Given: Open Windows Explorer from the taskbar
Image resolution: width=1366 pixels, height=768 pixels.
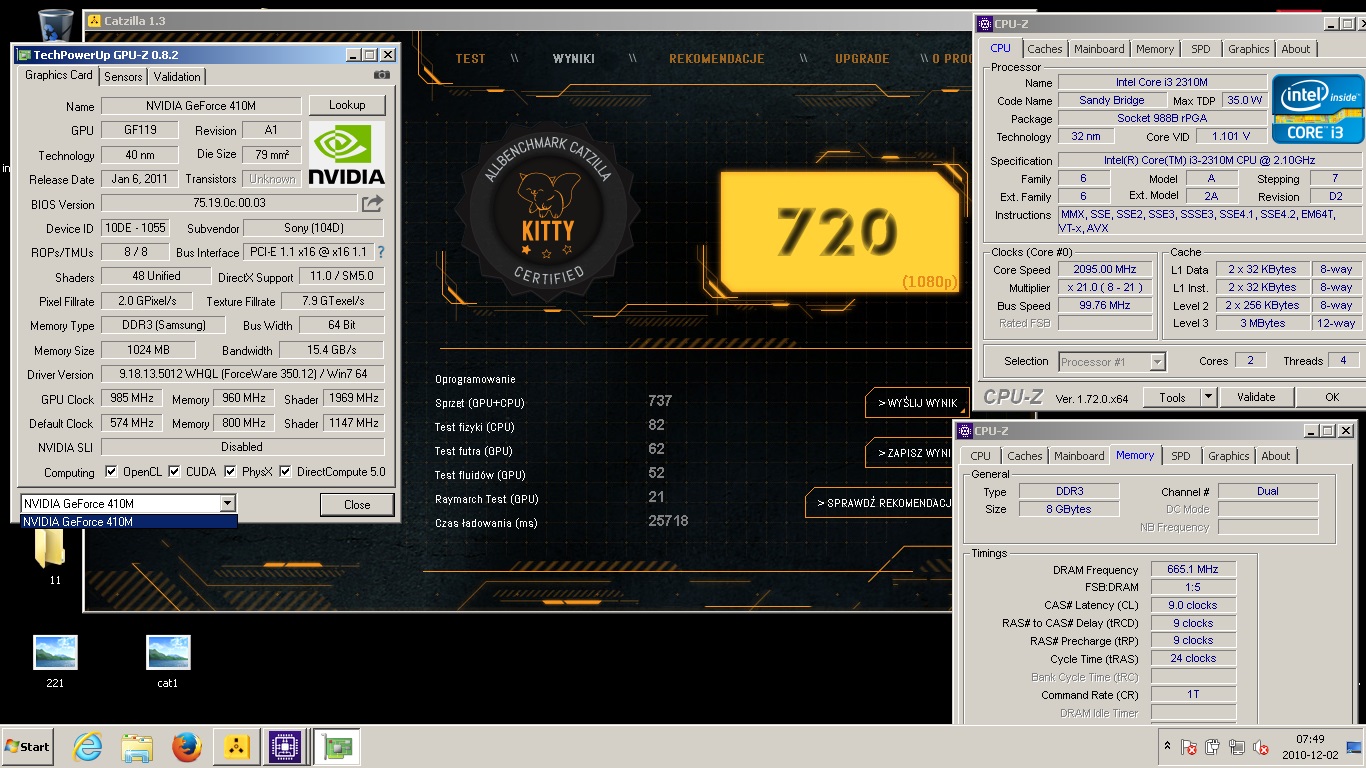Looking at the screenshot, I should point(137,747).
